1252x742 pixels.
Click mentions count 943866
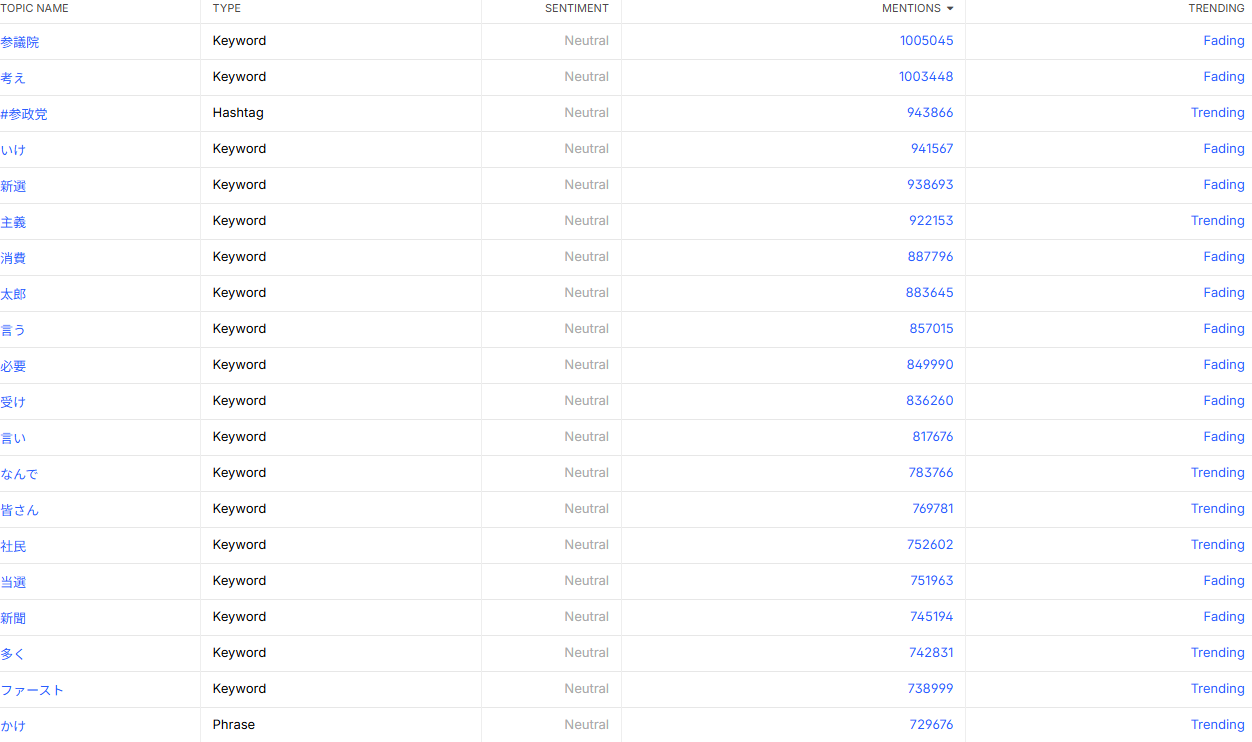tap(930, 113)
